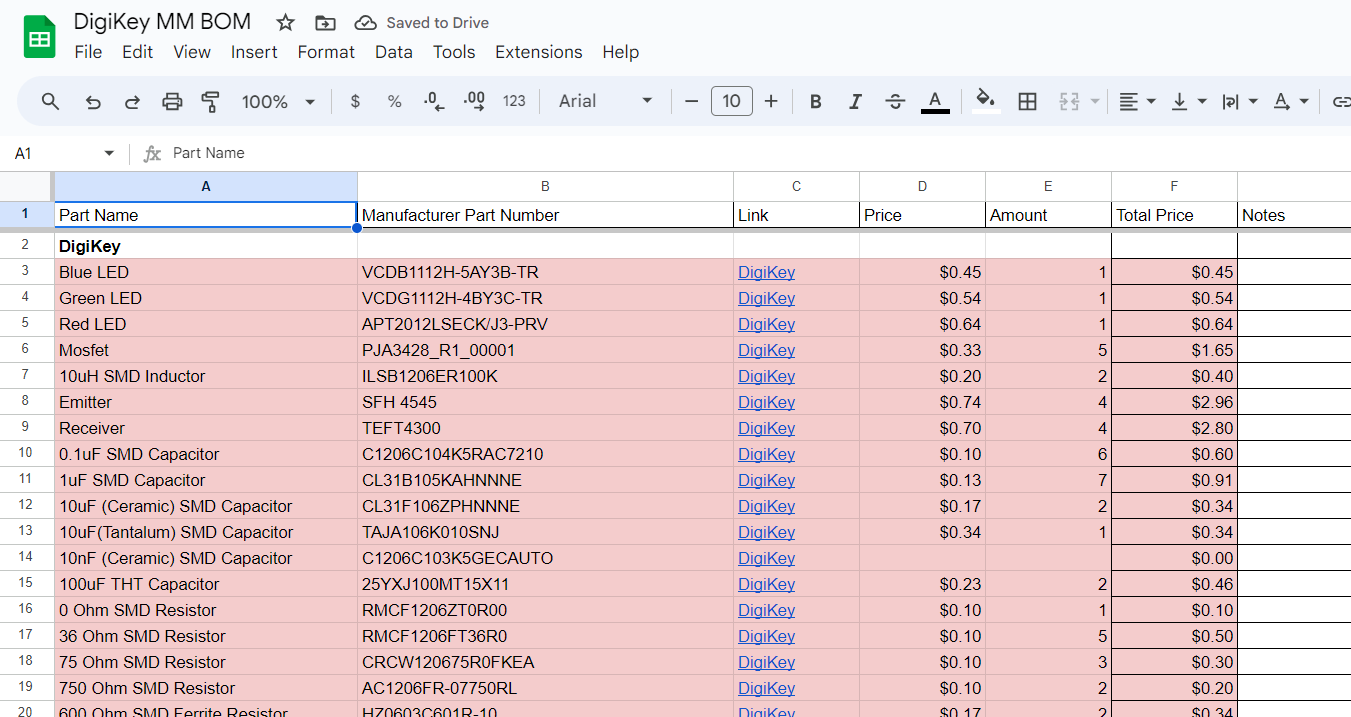Screen dimensions: 1351x717
Task: Decrease font size with minus button
Action: click(691, 101)
